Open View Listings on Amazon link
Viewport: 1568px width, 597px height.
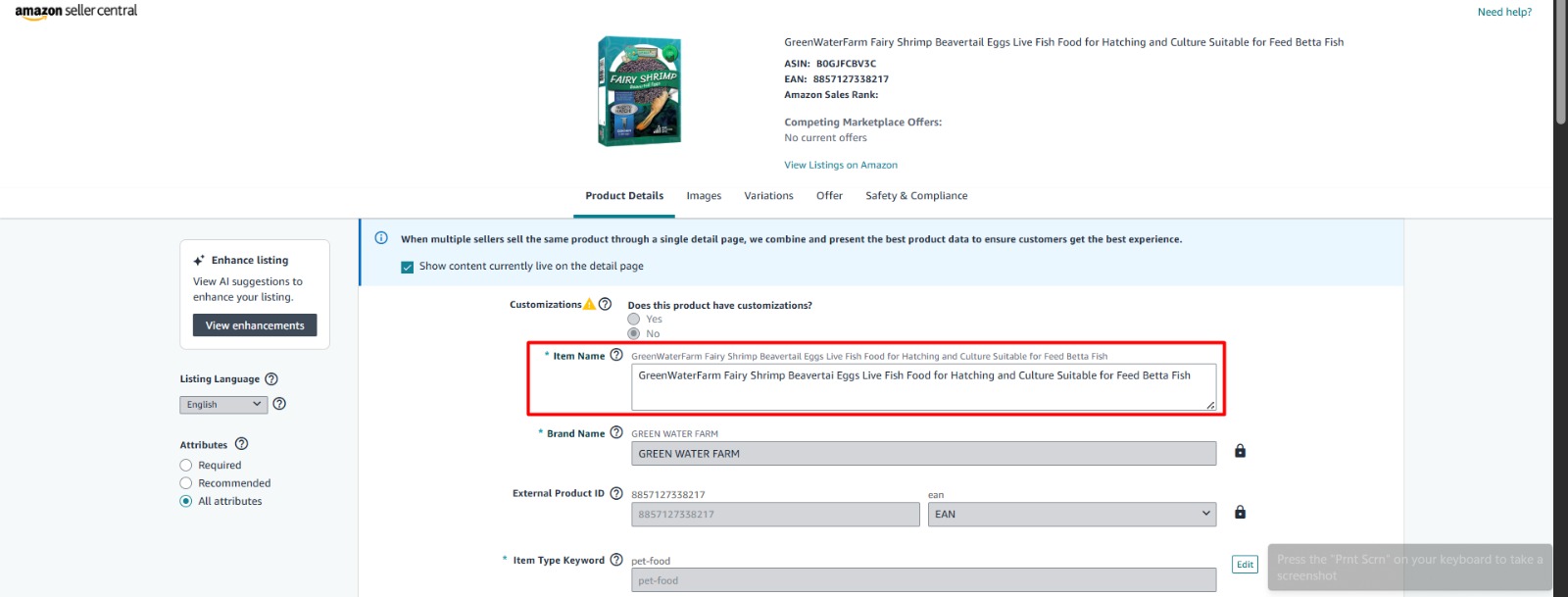click(841, 165)
